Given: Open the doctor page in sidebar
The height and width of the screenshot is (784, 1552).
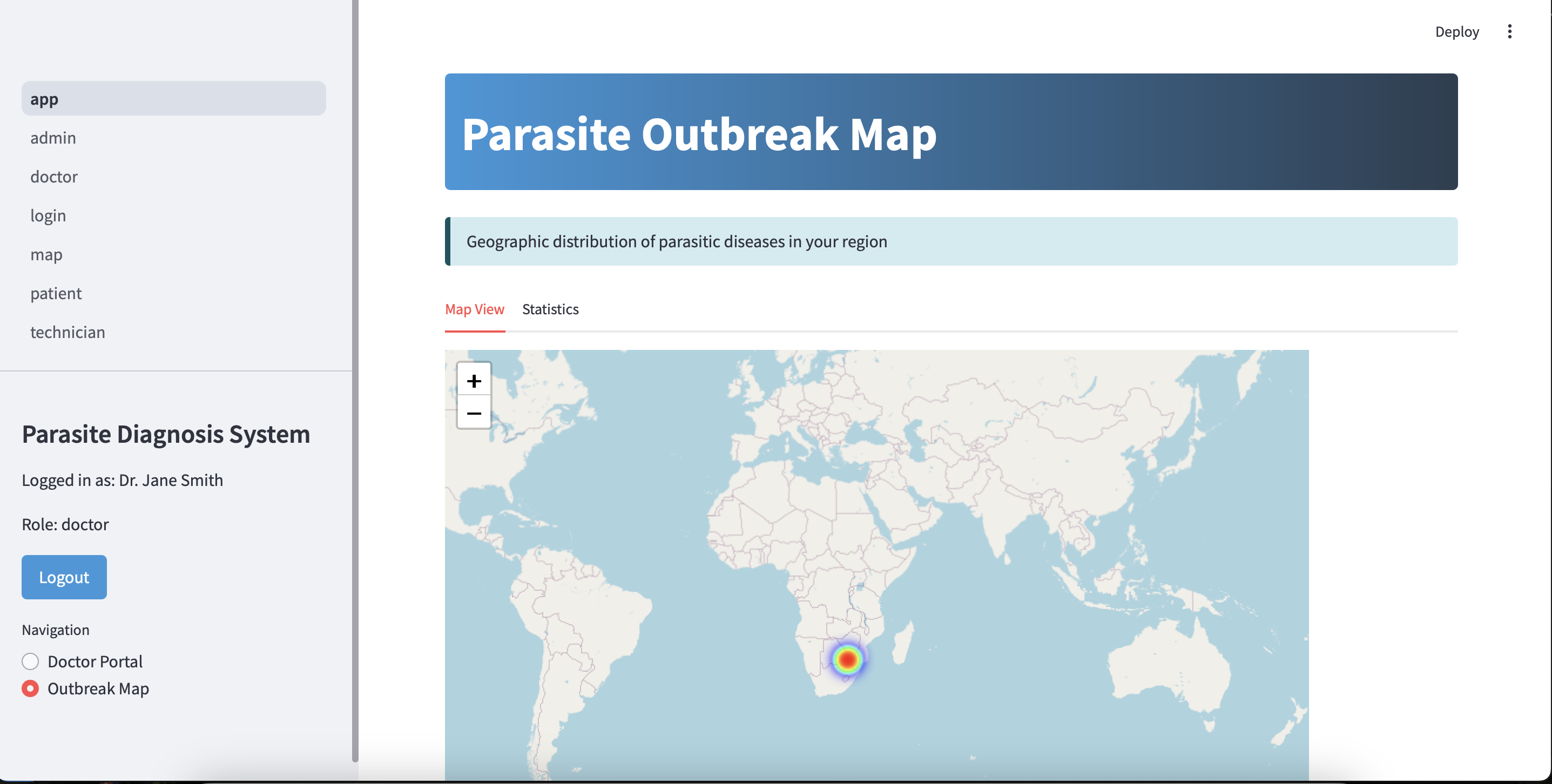Looking at the screenshot, I should 53,177.
